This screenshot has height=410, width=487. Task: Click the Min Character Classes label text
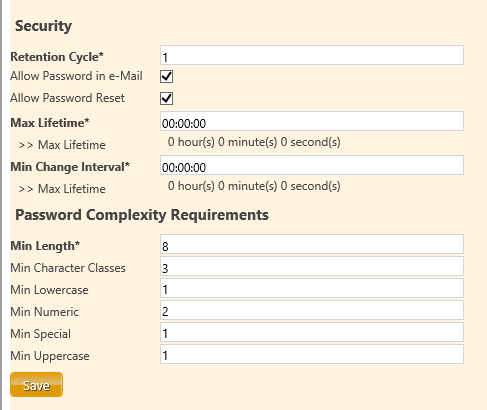pos(68,268)
